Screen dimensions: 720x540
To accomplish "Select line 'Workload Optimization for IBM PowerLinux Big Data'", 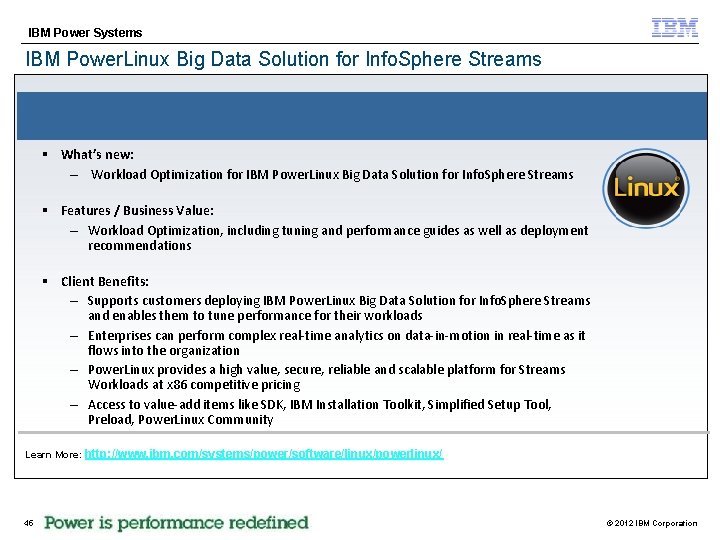I will pos(332,174).
